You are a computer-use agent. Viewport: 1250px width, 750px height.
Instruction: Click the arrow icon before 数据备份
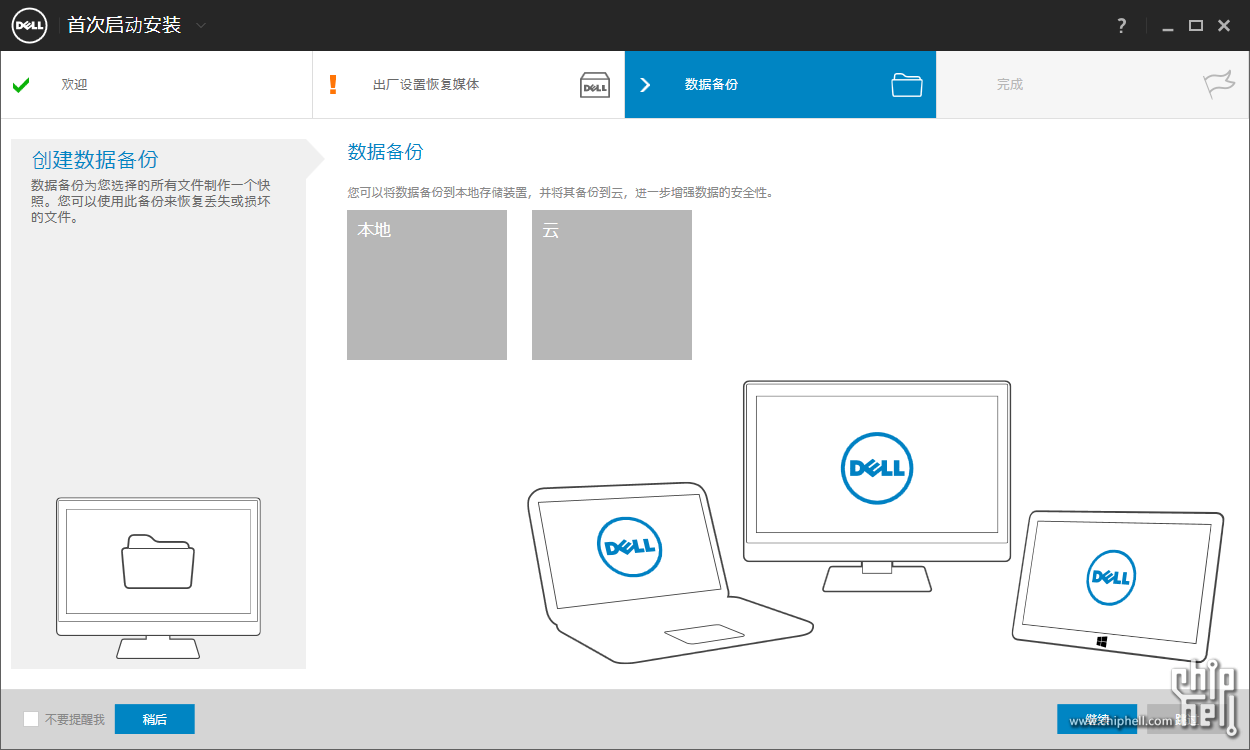point(645,85)
